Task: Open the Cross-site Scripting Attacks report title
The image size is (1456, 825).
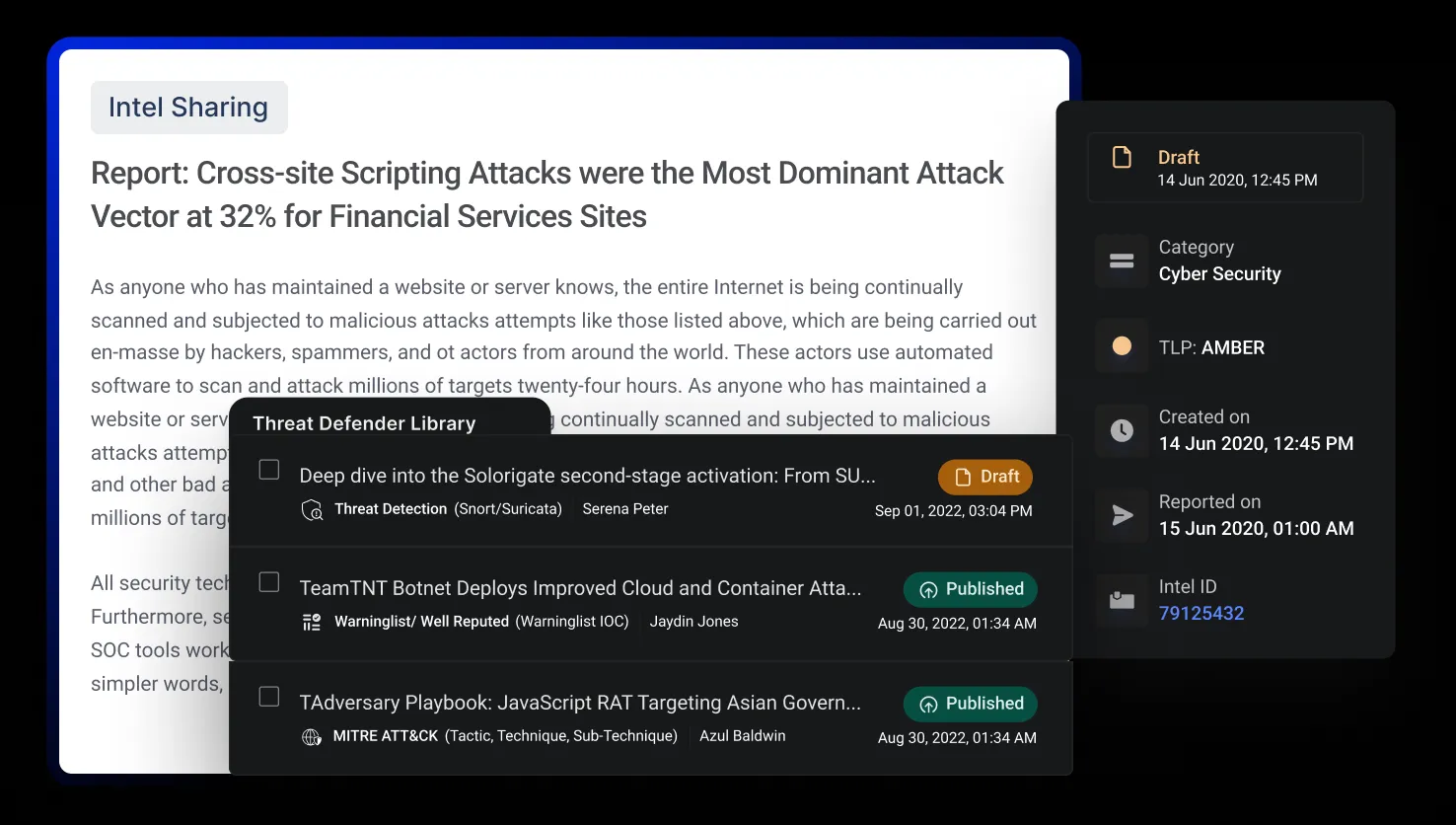Action: pyautogui.click(x=546, y=194)
